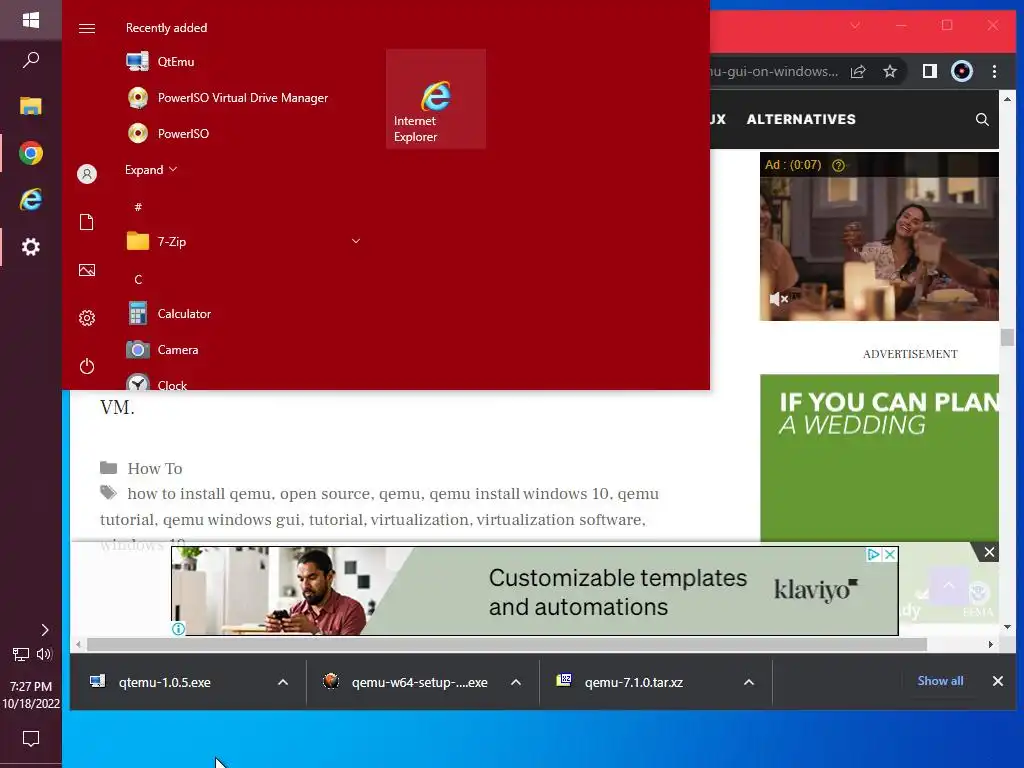Viewport: 1024px width, 768px height.
Task: Click the 'how to install qemu' tag
Action: [199, 494]
